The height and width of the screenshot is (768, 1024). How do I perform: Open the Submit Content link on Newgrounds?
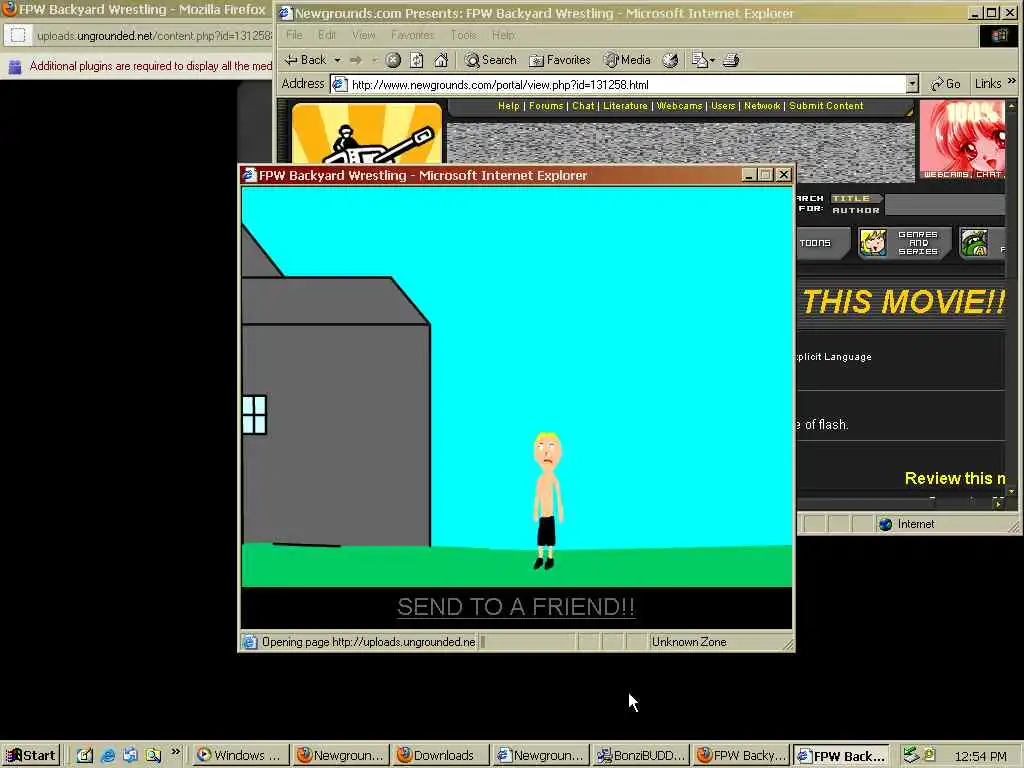pos(826,106)
